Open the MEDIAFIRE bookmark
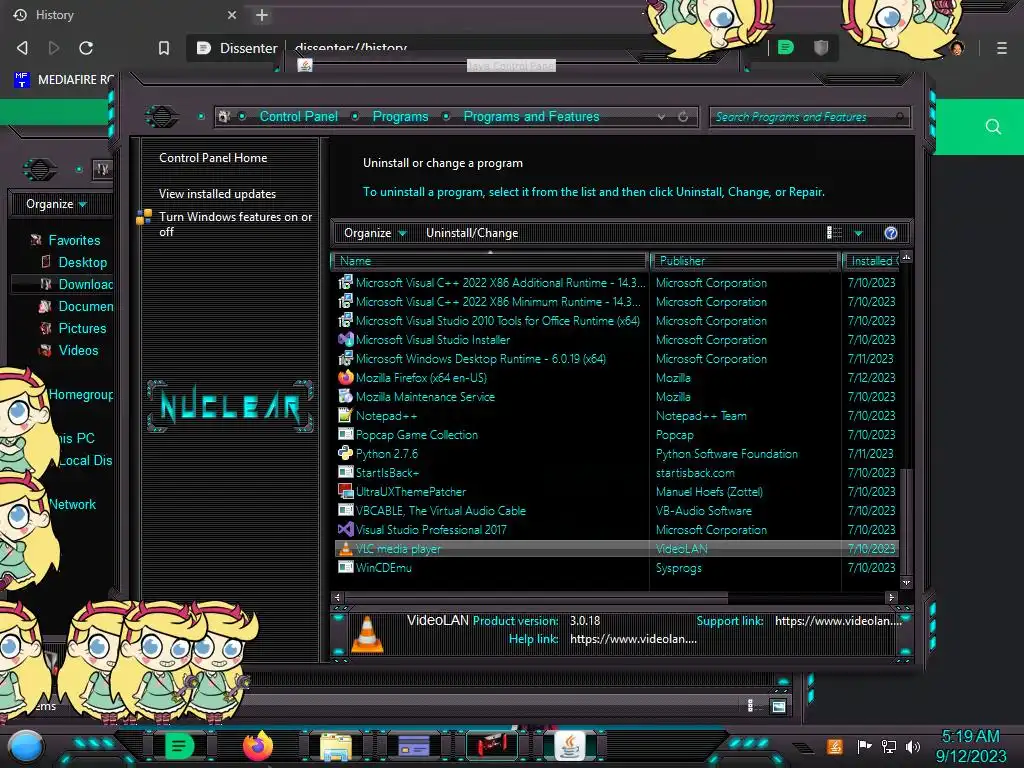1024x768 pixels. point(64,80)
